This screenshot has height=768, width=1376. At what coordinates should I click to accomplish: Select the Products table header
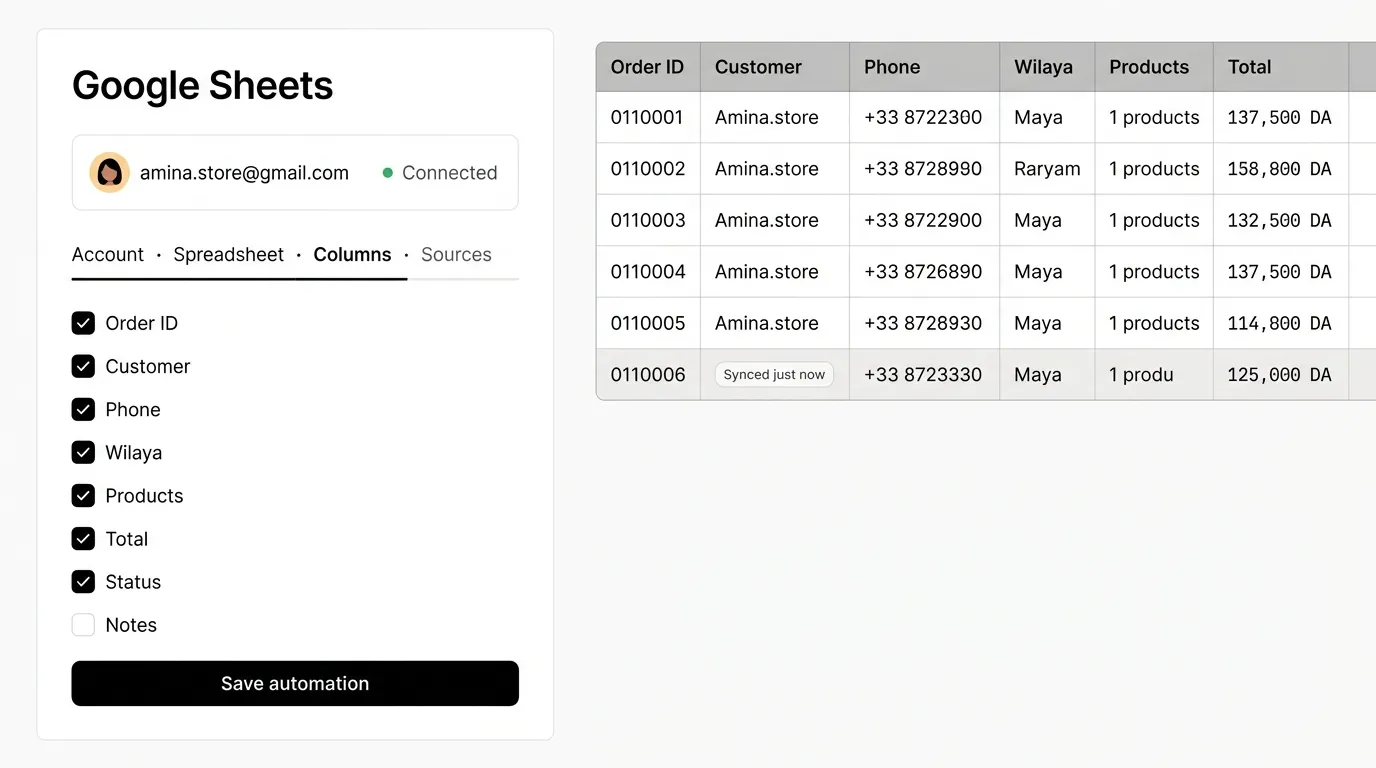pos(1154,67)
